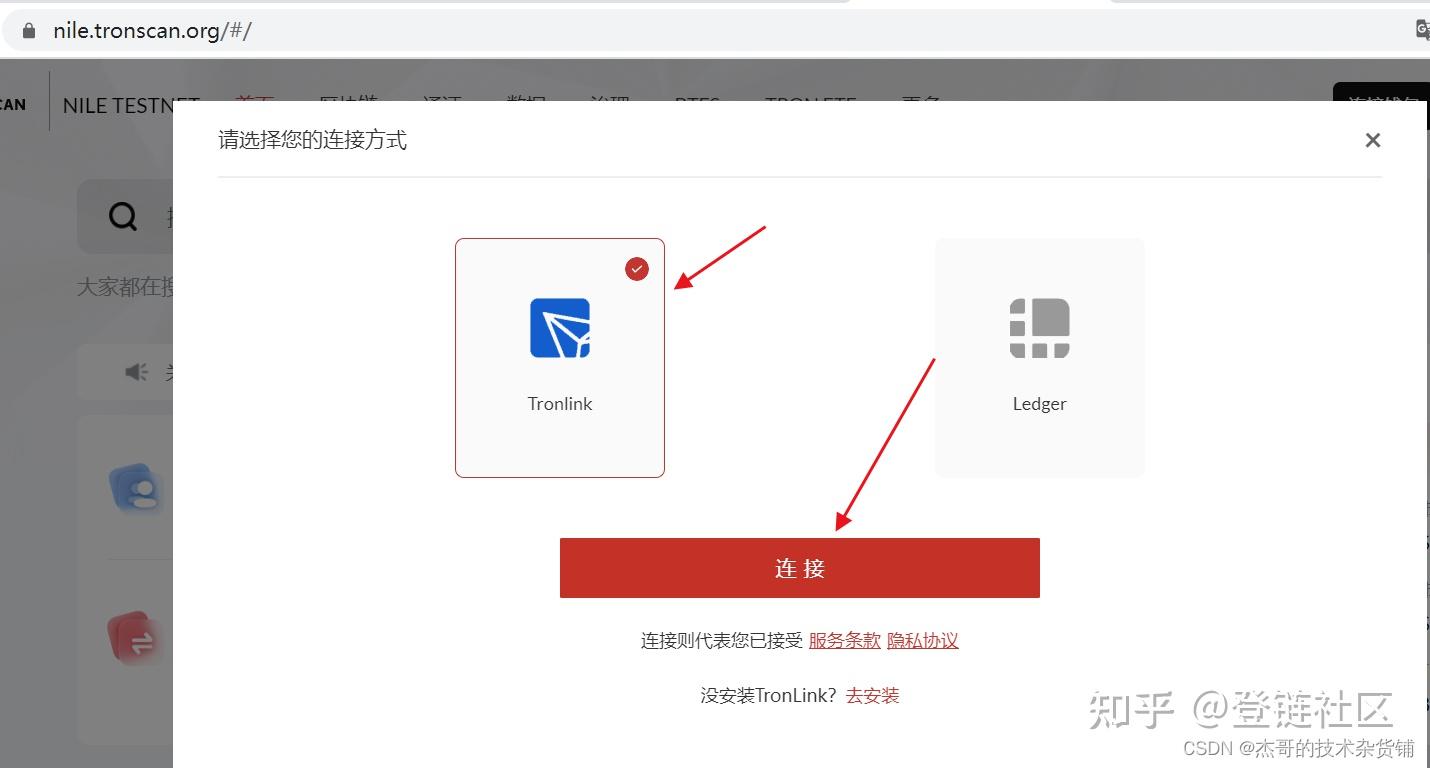The width and height of the screenshot is (1430, 768).
Task: Switch to the 首页 tab
Action: point(256,101)
